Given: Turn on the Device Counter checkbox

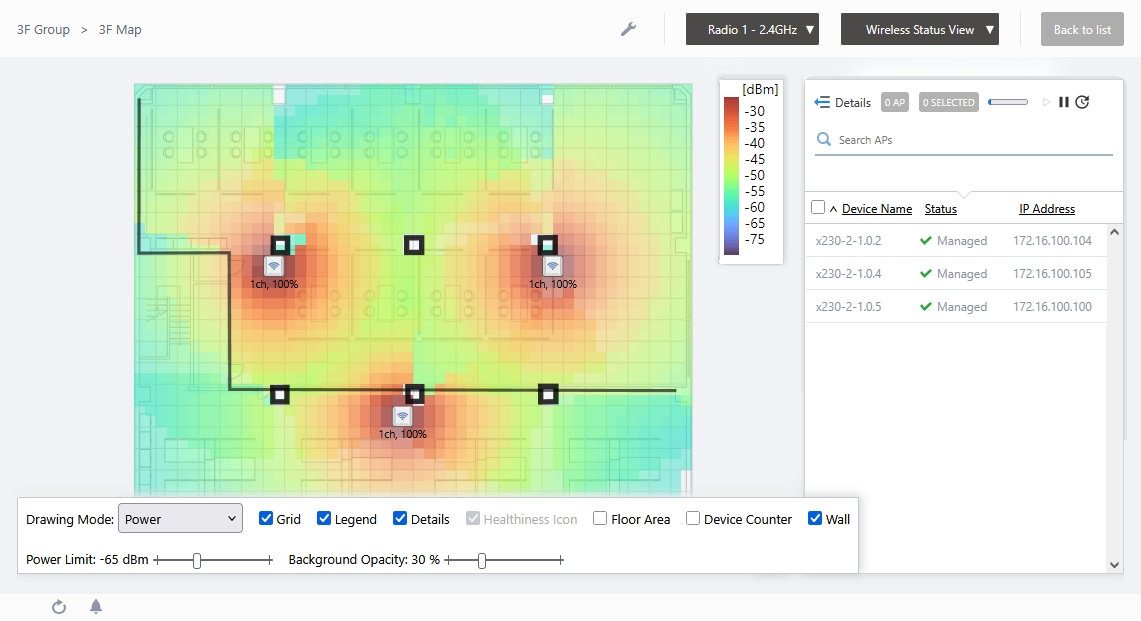Looking at the screenshot, I should pos(693,519).
